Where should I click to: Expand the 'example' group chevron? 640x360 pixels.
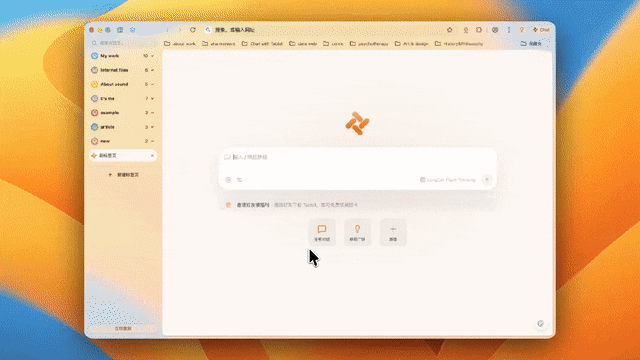tap(152, 113)
